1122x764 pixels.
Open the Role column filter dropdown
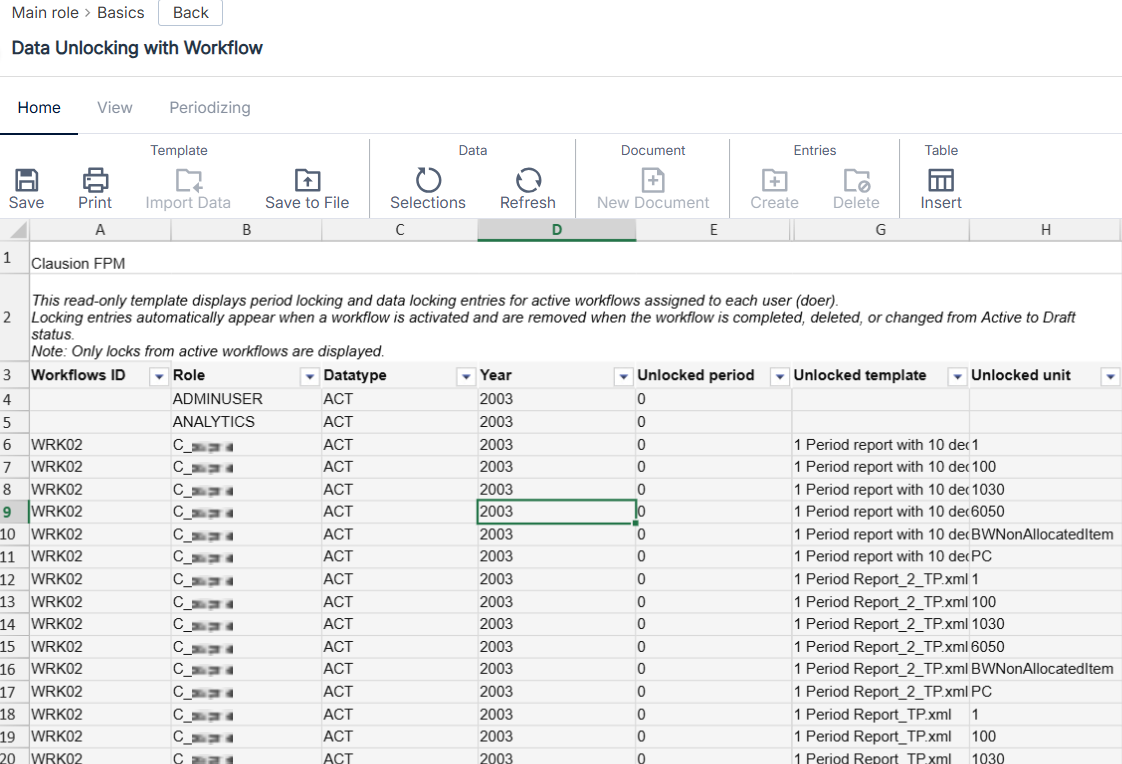(x=309, y=376)
